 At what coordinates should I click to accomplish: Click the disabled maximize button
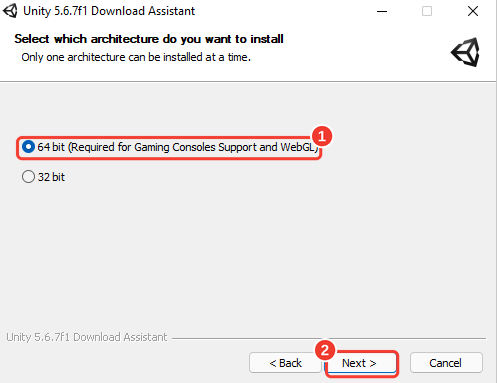[427, 11]
